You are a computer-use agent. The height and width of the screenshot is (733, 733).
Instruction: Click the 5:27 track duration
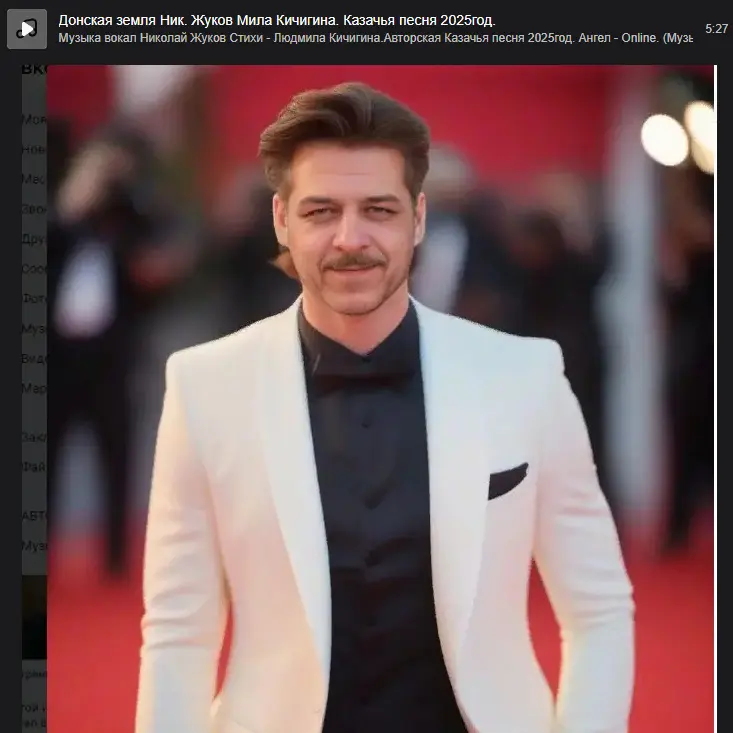[716, 29]
